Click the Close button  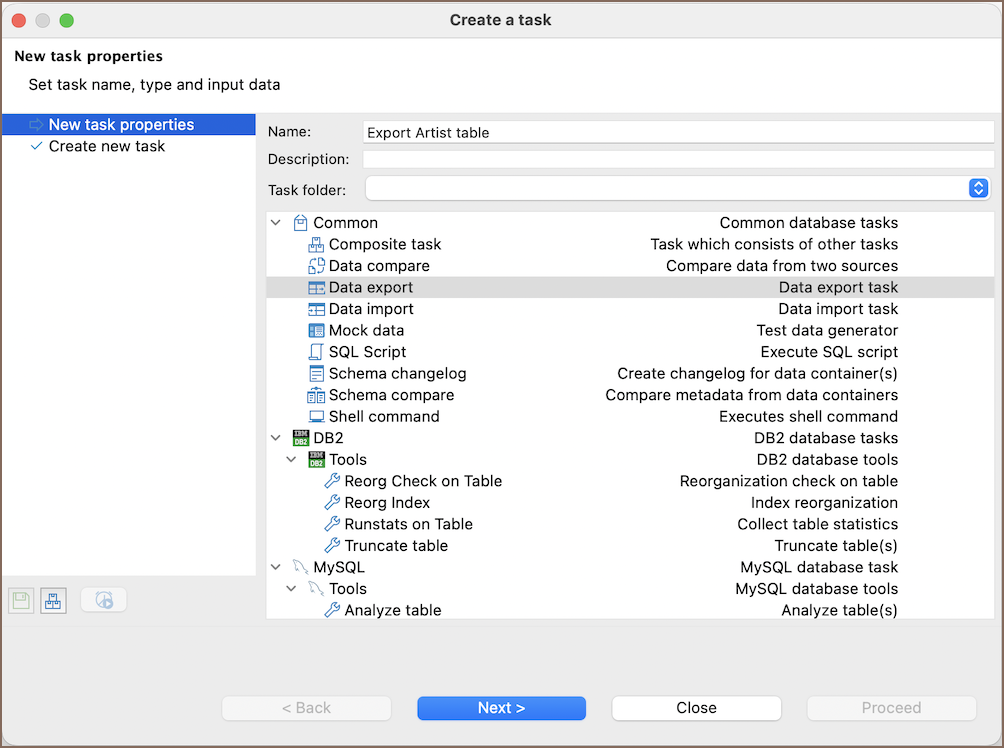pos(696,708)
